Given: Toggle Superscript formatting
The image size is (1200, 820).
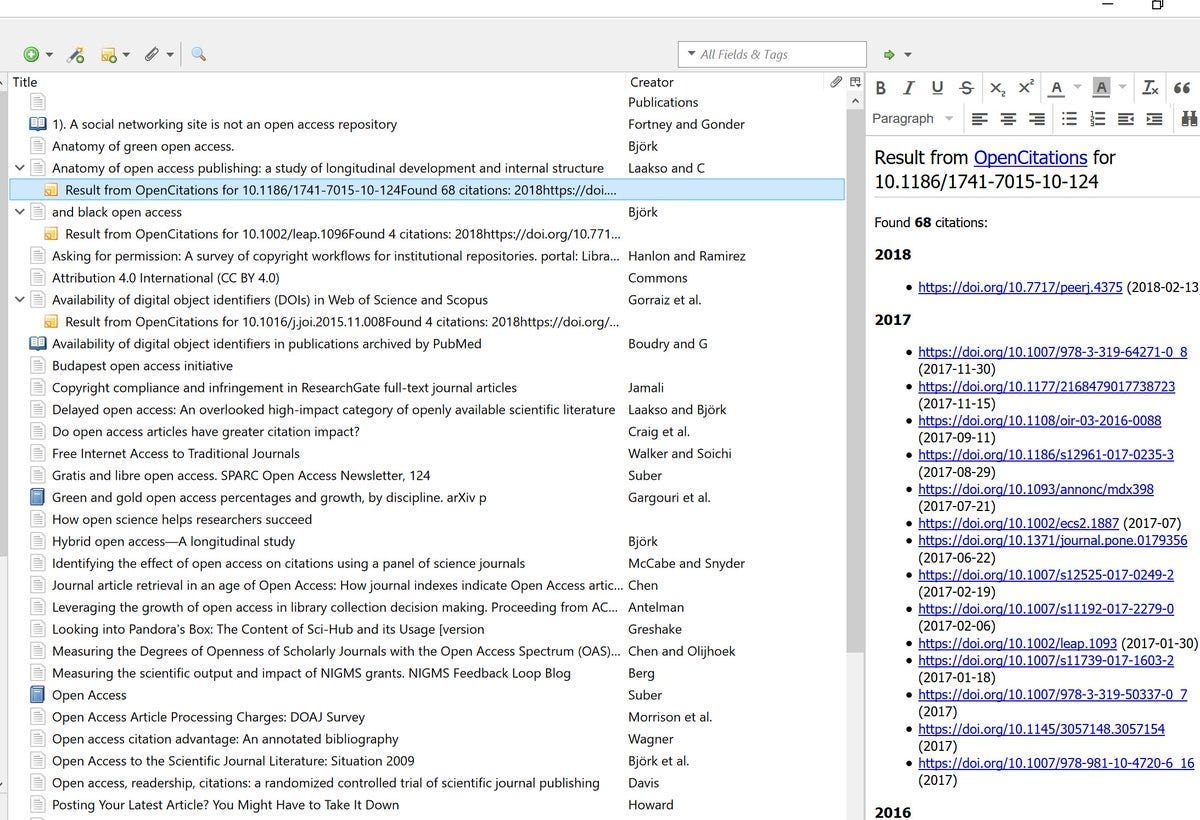Looking at the screenshot, I should tap(1026, 88).
